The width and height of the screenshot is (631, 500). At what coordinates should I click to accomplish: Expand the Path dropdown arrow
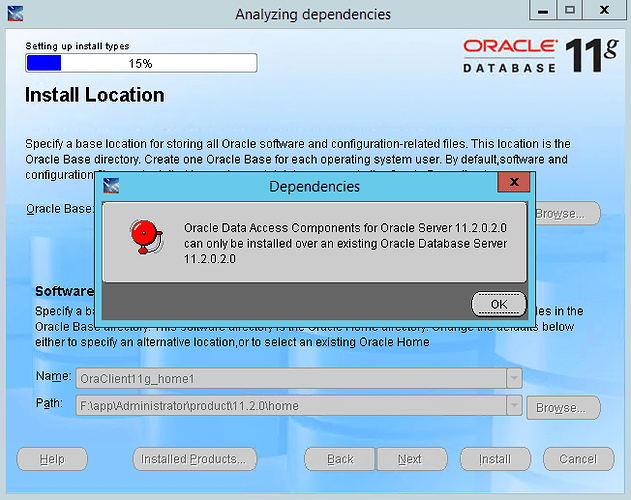coord(514,405)
